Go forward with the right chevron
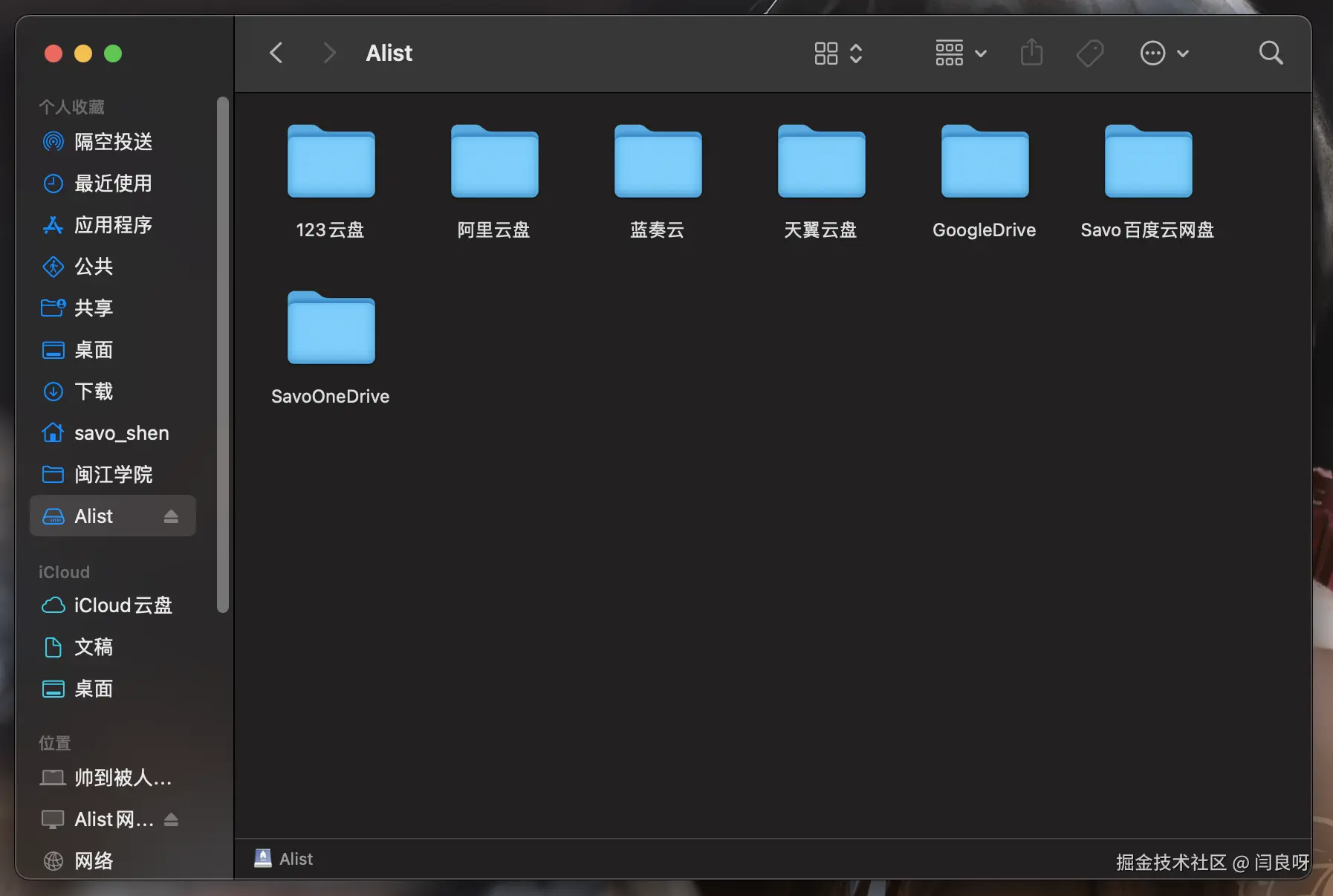 pyautogui.click(x=329, y=53)
